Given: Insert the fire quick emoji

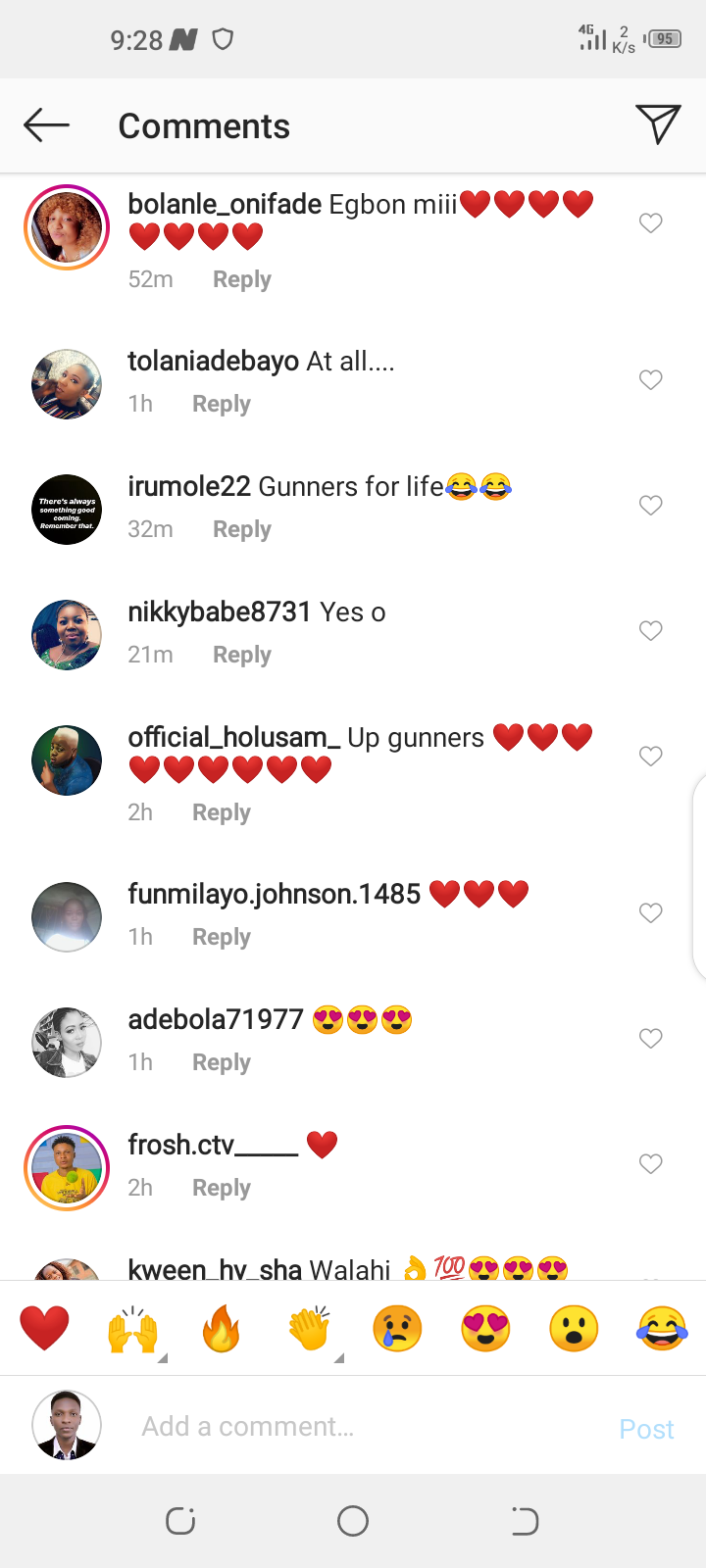Looking at the screenshot, I should tap(222, 1329).
